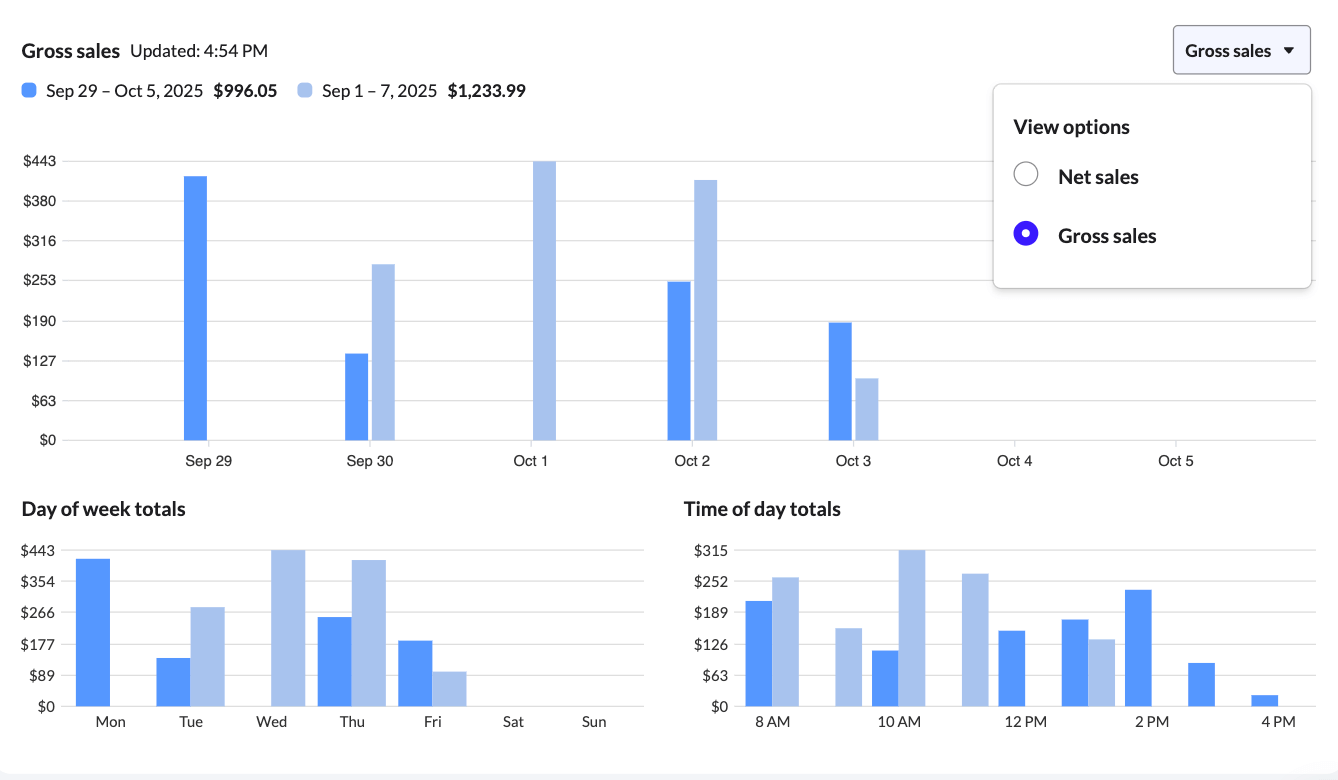Click the Sat label on Day of week chart
The height and width of the screenshot is (780, 1338).
tap(513, 721)
